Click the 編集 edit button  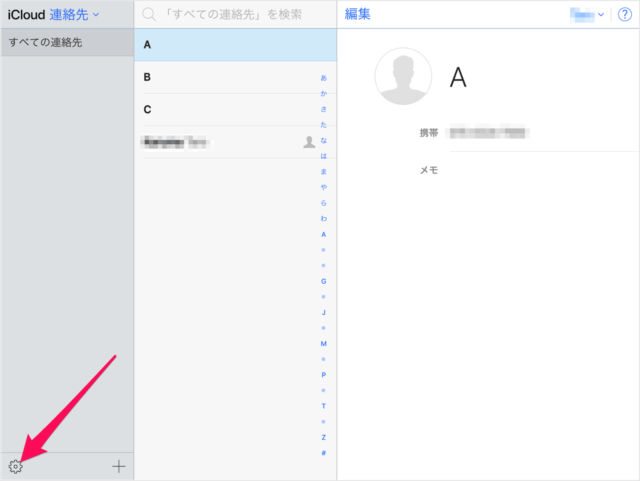point(359,14)
